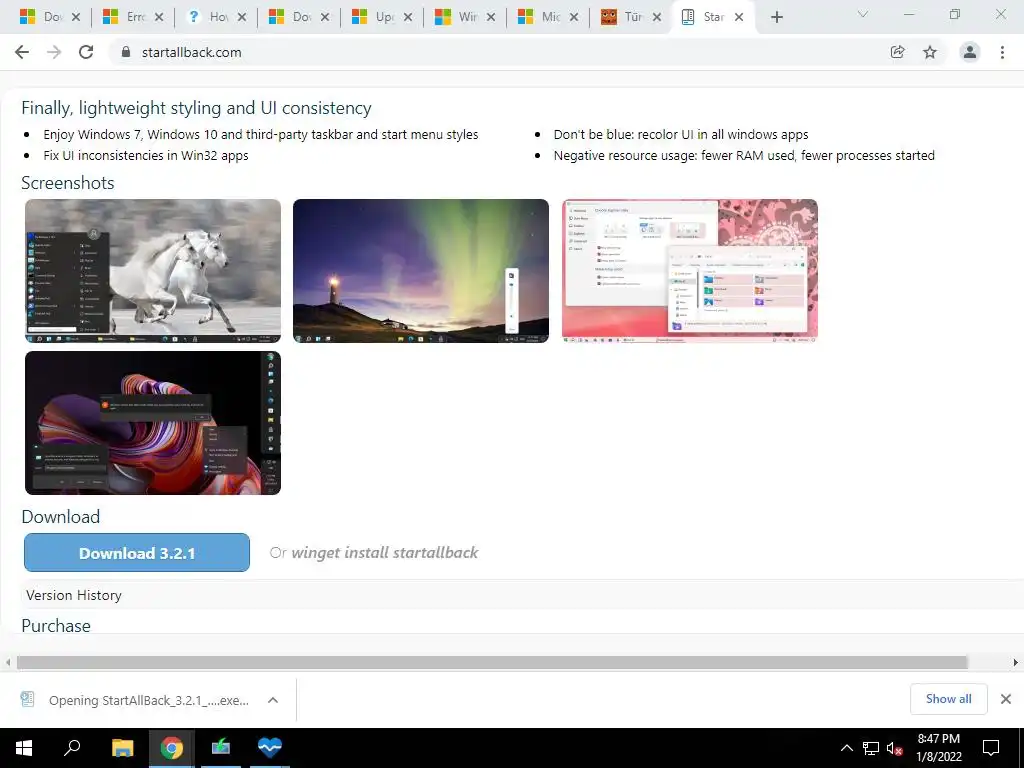Share this page icon in address bar
Image resolution: width=1024 pixels, height=768 pixels.
tap(897, 52)
